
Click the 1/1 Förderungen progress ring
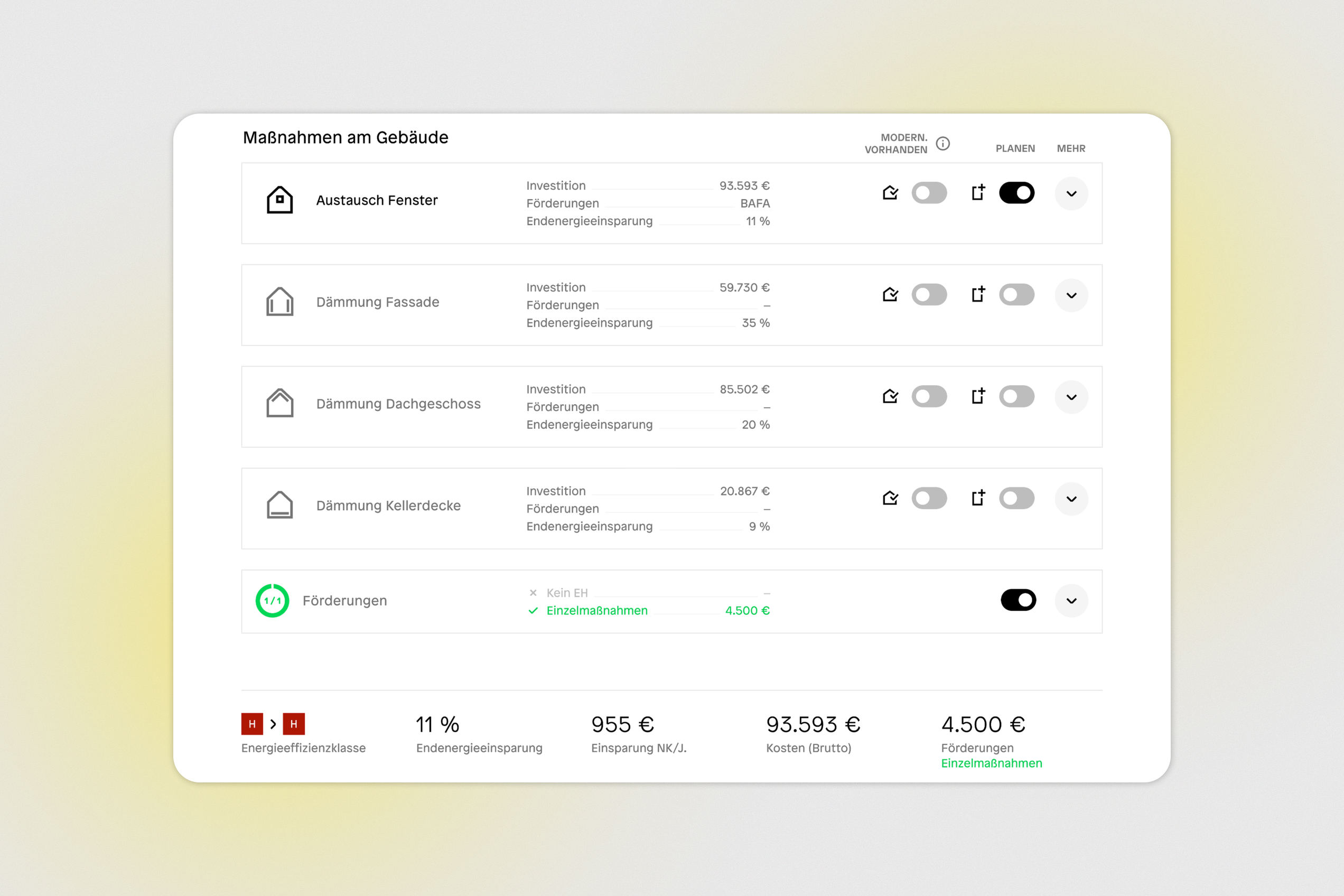(x=273, y=600)
